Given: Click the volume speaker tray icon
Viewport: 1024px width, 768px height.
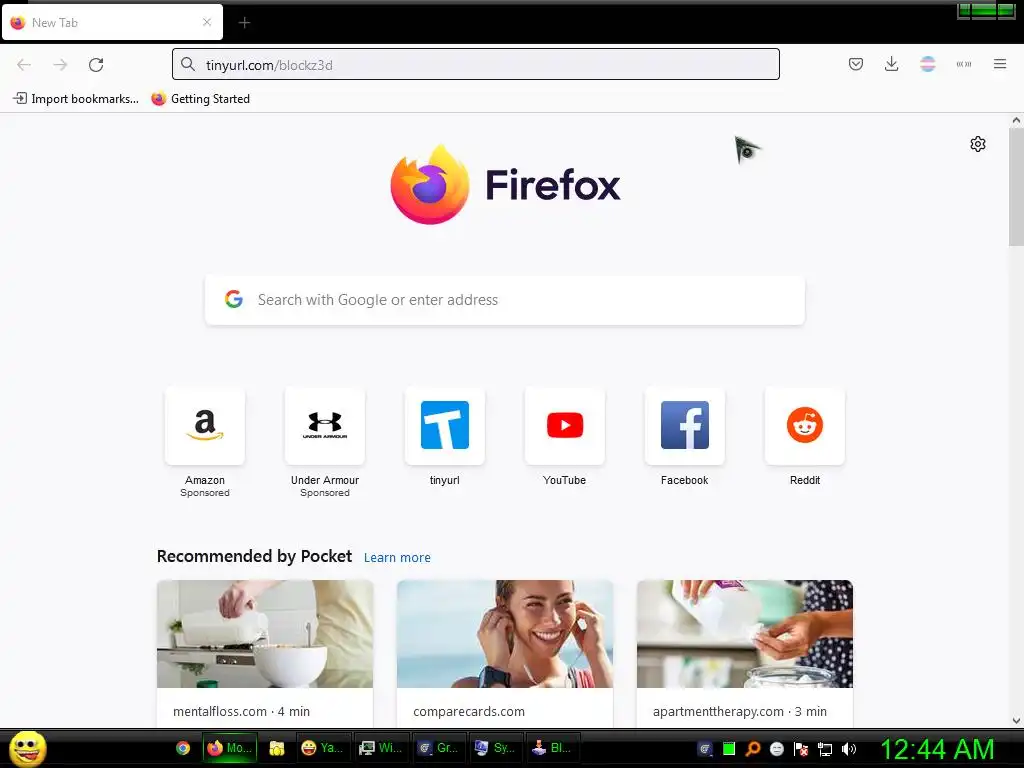Looking at the screenshot, I should (x=848, y=749).
